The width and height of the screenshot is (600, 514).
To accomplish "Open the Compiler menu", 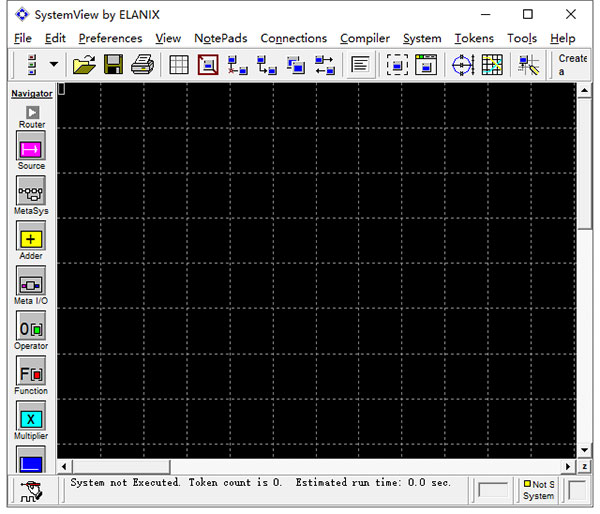I will (365, 38).
